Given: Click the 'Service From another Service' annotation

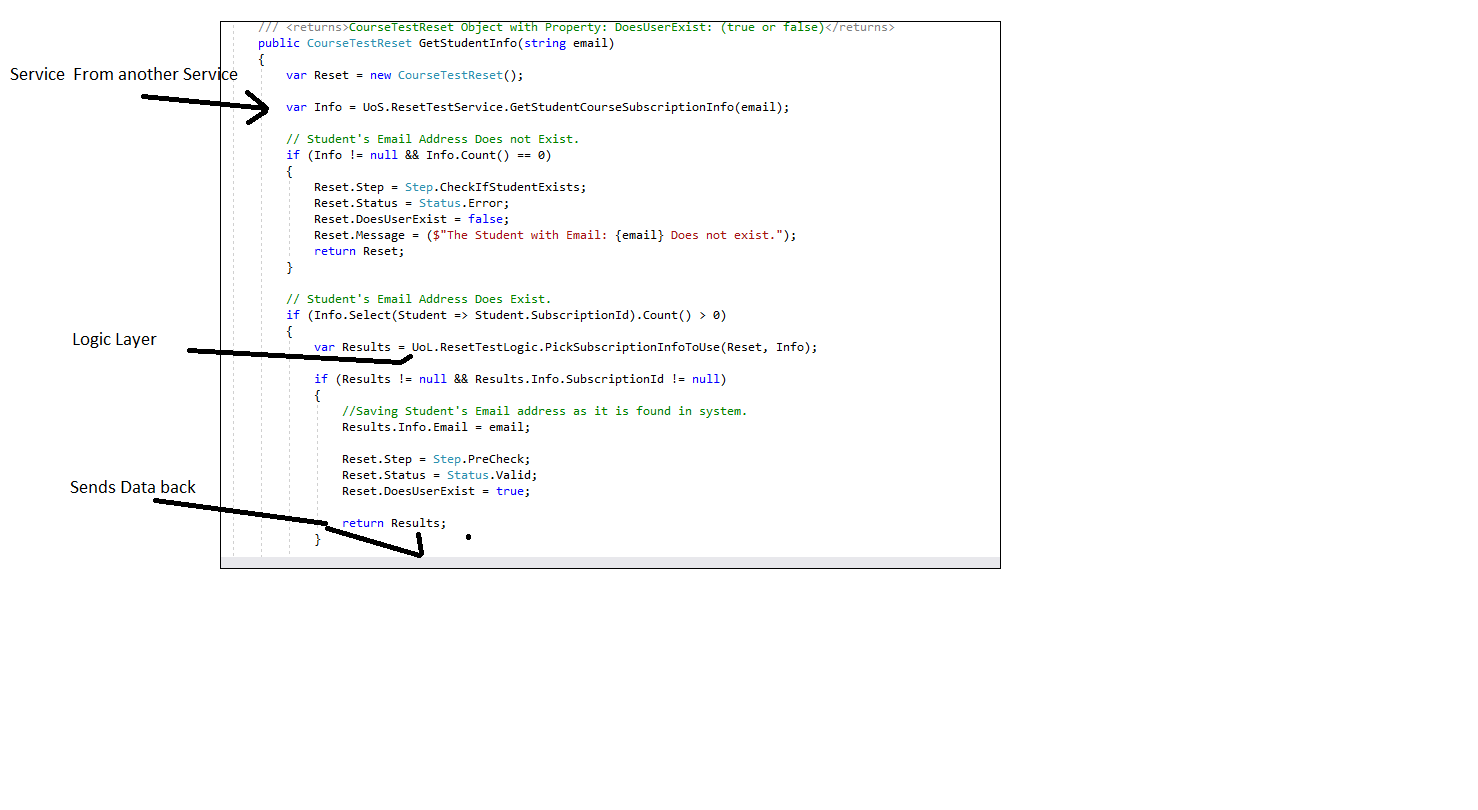Looking at the screenshot, I should tap(124, 75).
